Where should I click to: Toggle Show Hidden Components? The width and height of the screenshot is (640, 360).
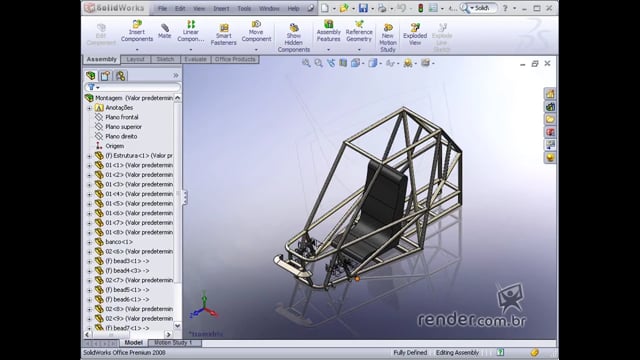[x=293, y=38]
